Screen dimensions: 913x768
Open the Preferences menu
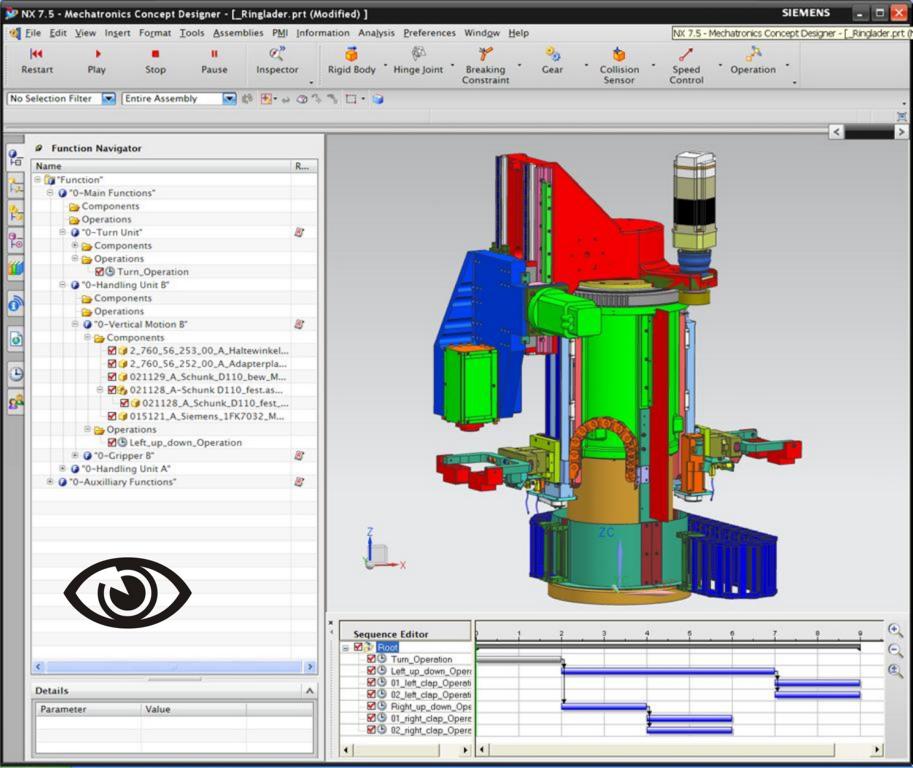(x=429, y=33)
